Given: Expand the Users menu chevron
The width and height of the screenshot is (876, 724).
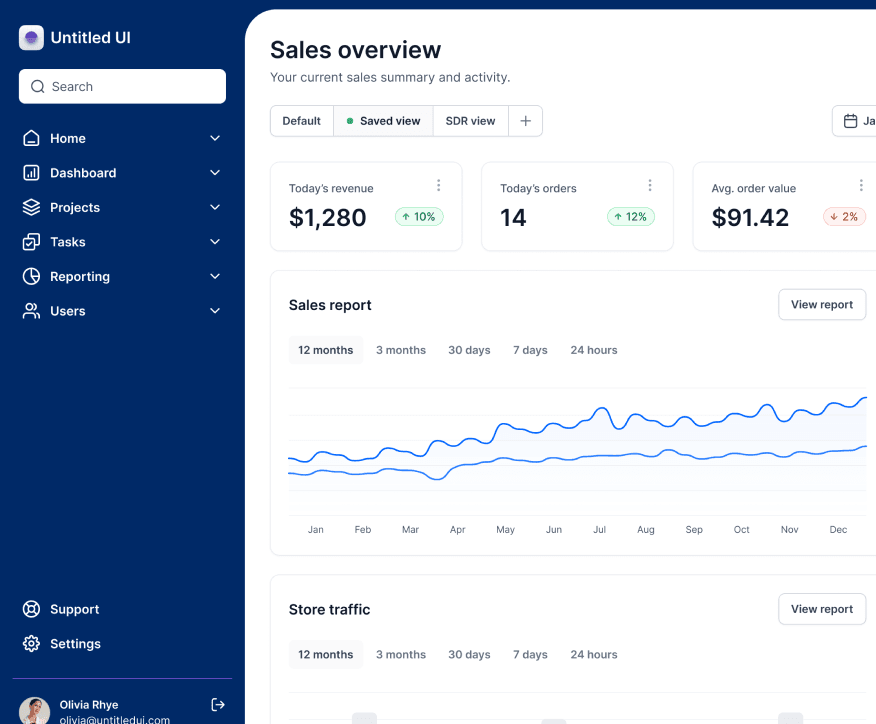Looking at the screenshot, I should [215, 311].
